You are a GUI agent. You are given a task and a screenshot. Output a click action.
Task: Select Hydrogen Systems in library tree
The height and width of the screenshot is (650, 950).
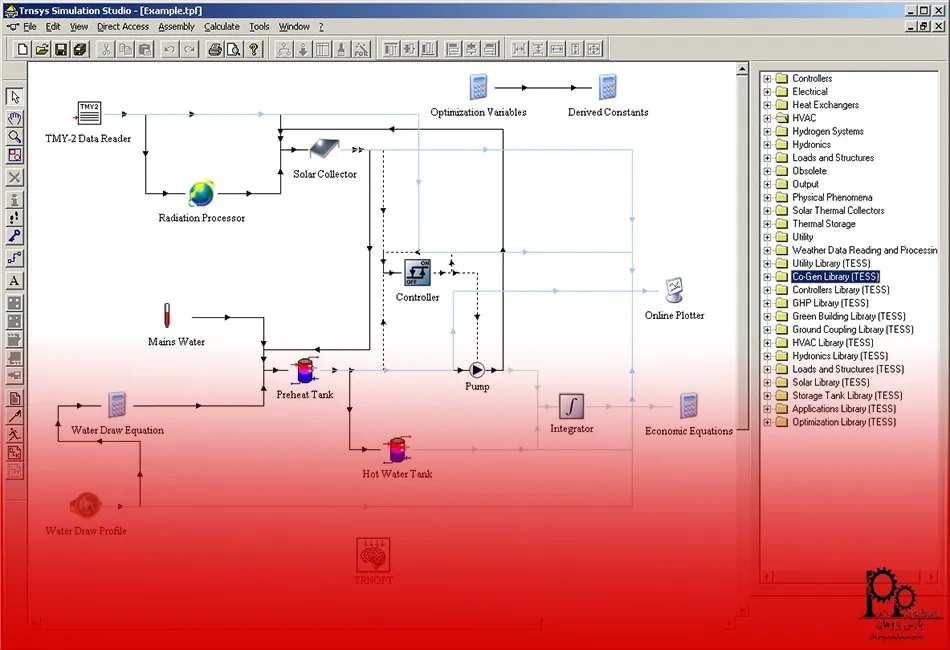click(827, 131)
